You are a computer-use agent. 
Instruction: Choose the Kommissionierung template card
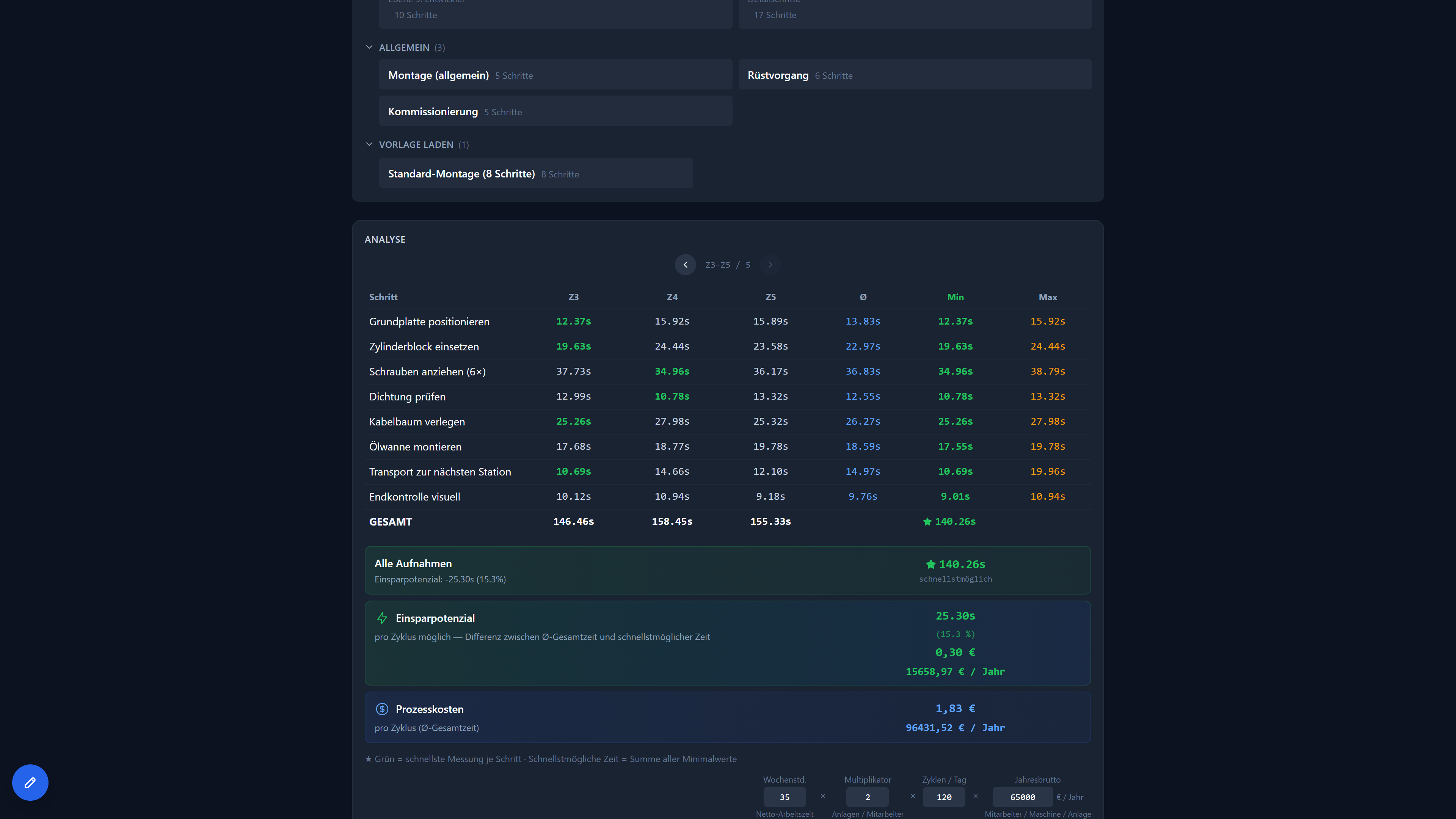coord(555,111)
